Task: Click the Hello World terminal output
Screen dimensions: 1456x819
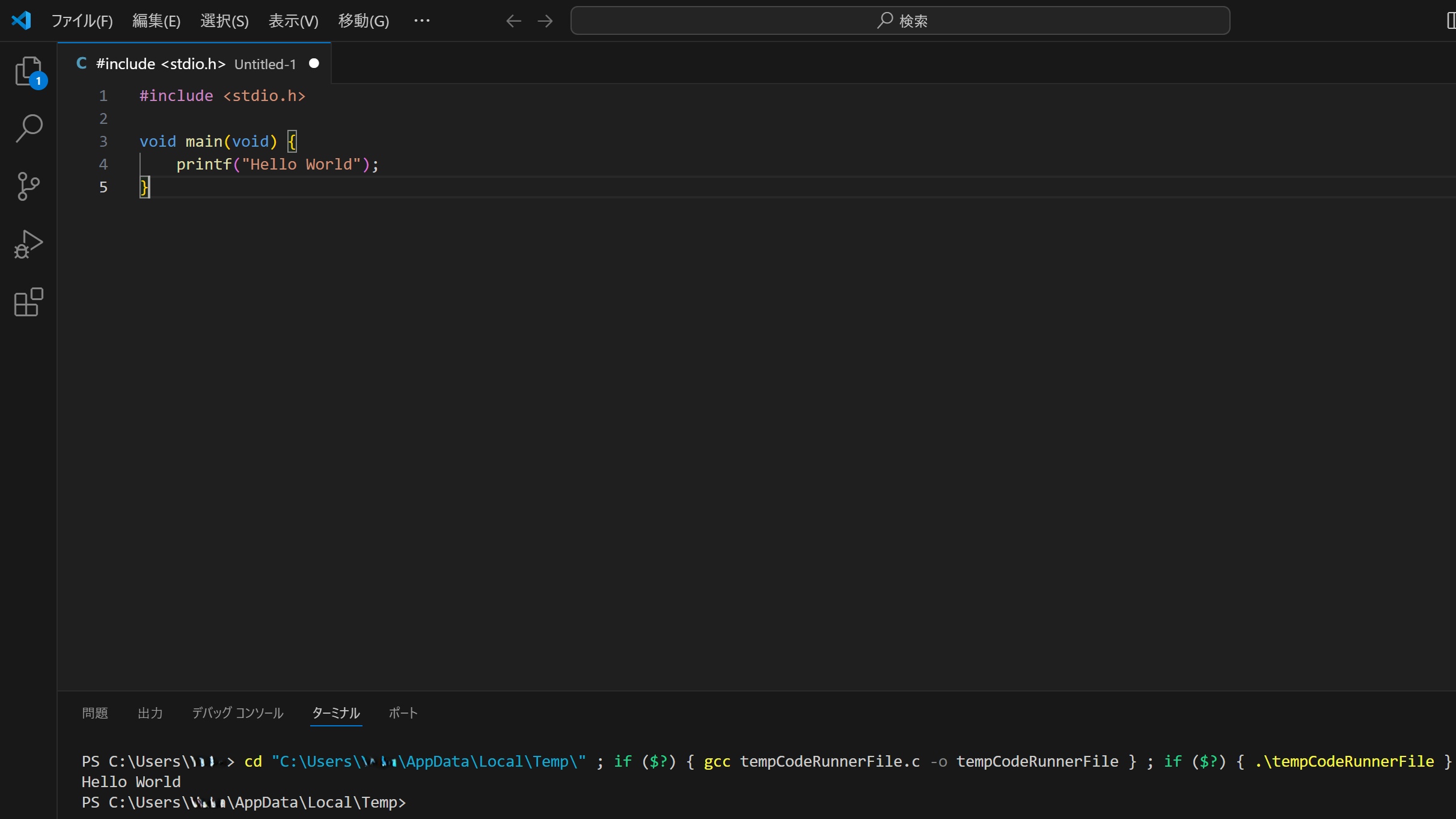Action: coord(131,782)
